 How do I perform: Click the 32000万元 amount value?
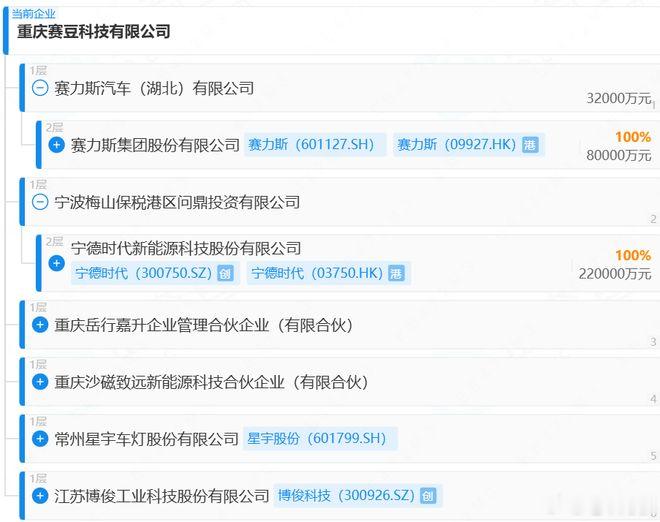pos(619,99)
